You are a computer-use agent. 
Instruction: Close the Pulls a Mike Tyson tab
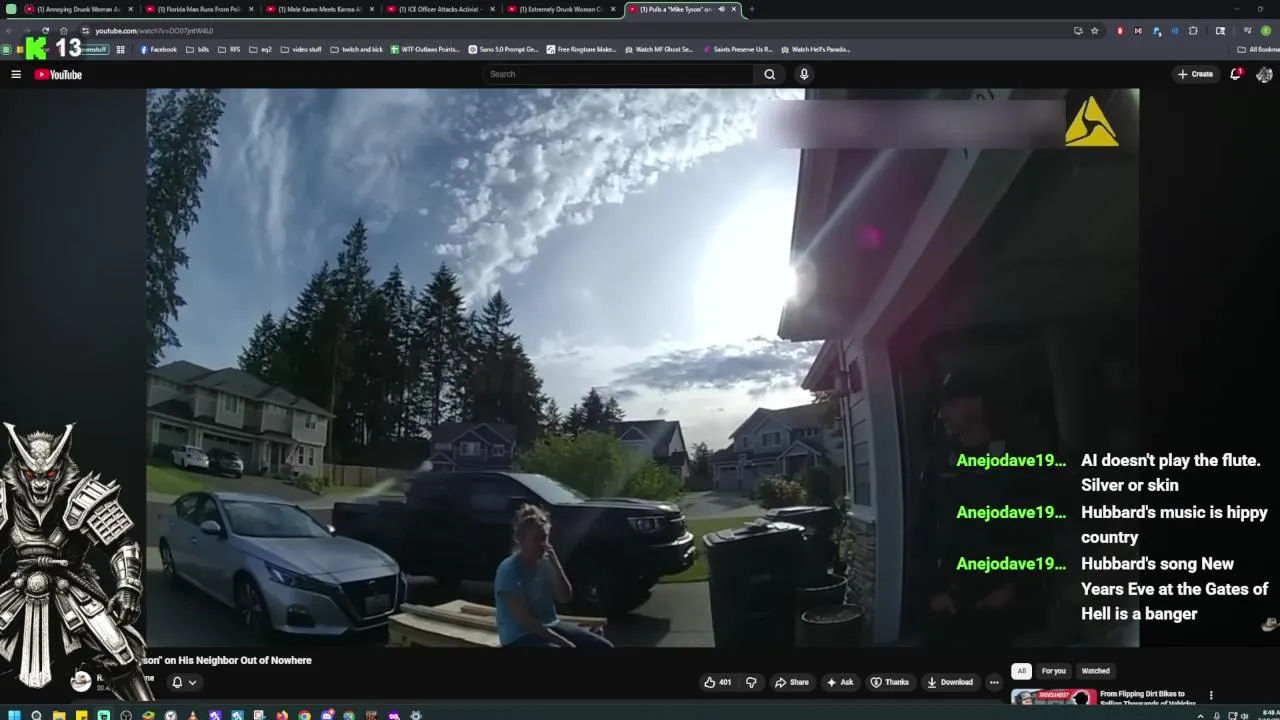(734, 9)
